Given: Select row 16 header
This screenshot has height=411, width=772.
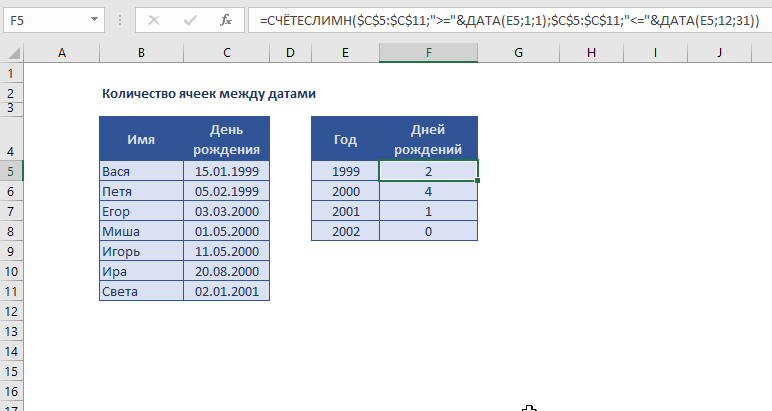Looking at the screenshot, I should [x=11, y=392].
